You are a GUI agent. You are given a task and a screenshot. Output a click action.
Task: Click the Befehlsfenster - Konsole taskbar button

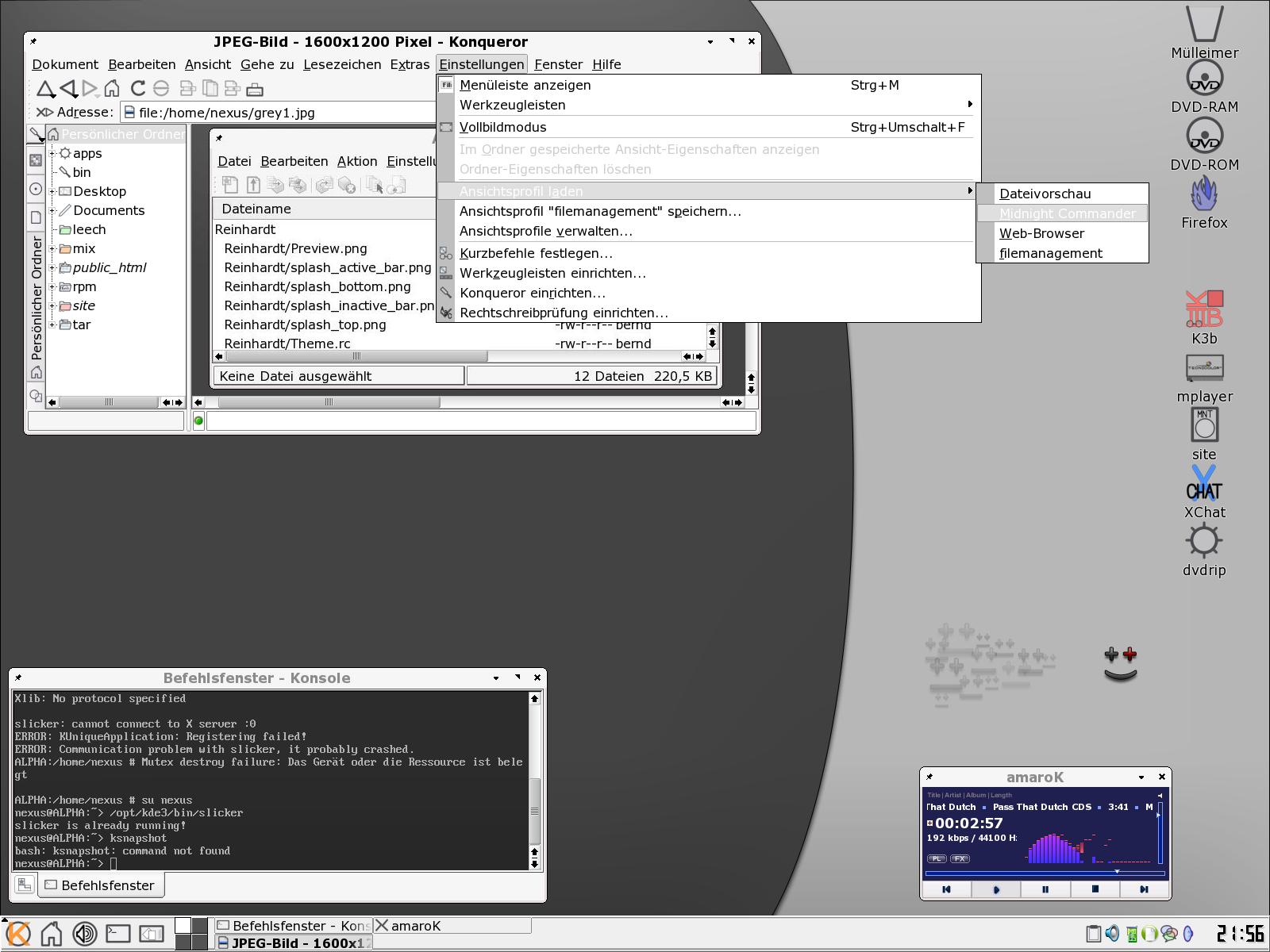[x=293, y=926]
